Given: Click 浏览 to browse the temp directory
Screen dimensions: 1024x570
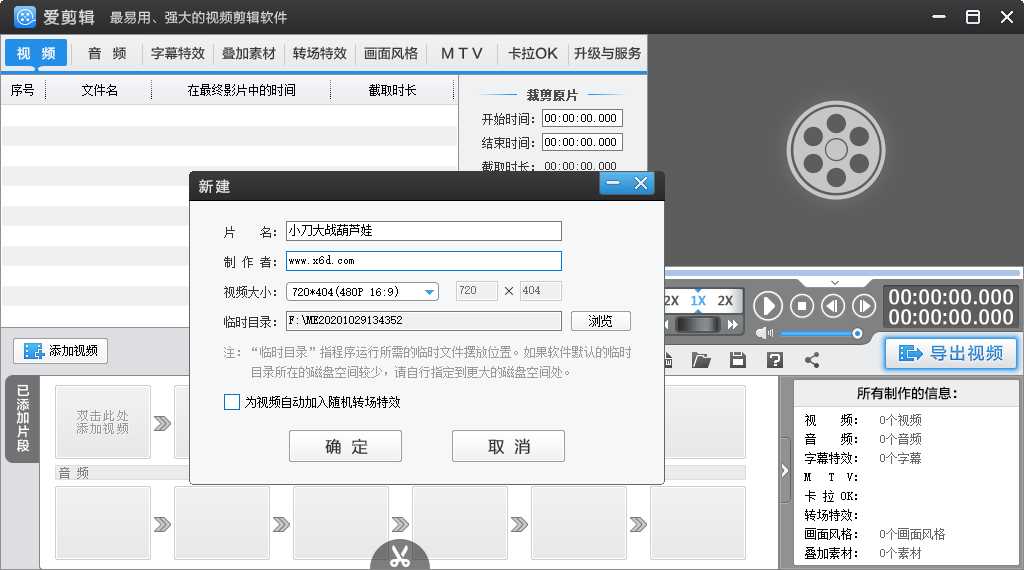Looking at the screenshot, I should pos(600,321).
